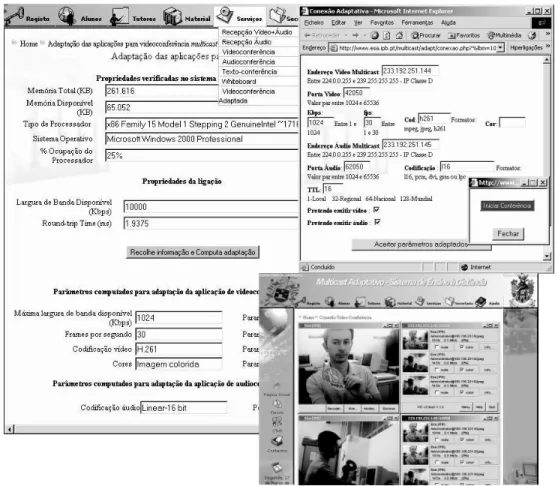Click the page icon inside the Endereço address bar
558x486 pixels.
334,48
